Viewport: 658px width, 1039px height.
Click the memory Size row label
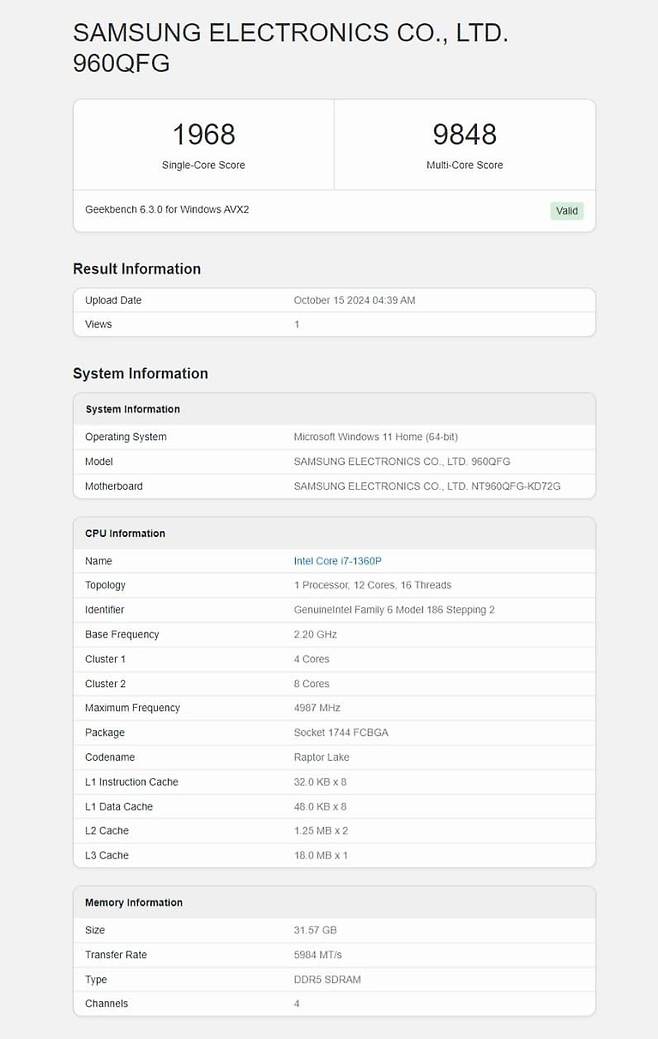pyautogui.click(x=95, y=930)
